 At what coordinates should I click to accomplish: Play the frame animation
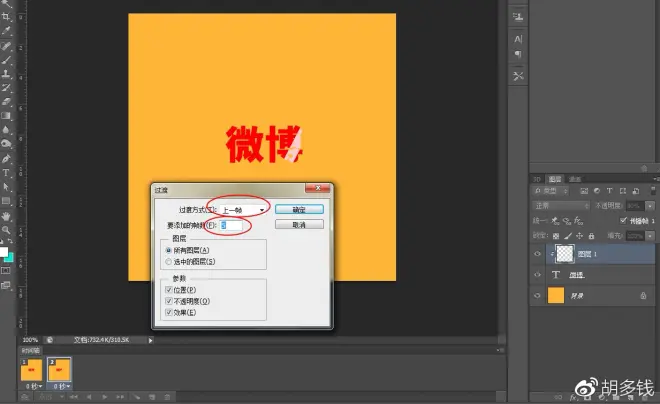[105, 396]
